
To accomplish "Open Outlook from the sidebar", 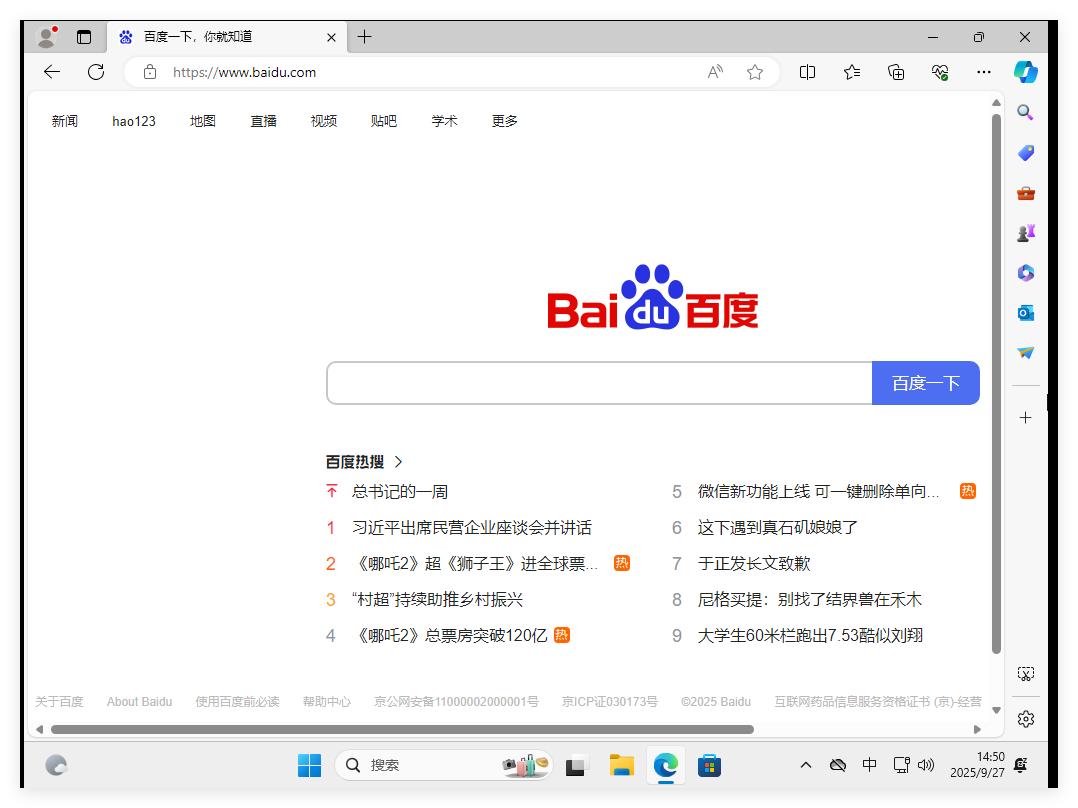I will tap(1025, 313).
